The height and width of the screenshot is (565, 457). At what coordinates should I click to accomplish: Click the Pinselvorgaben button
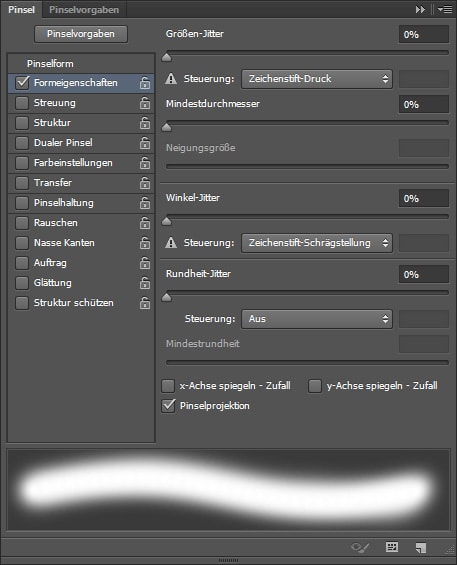coord(81,34)
